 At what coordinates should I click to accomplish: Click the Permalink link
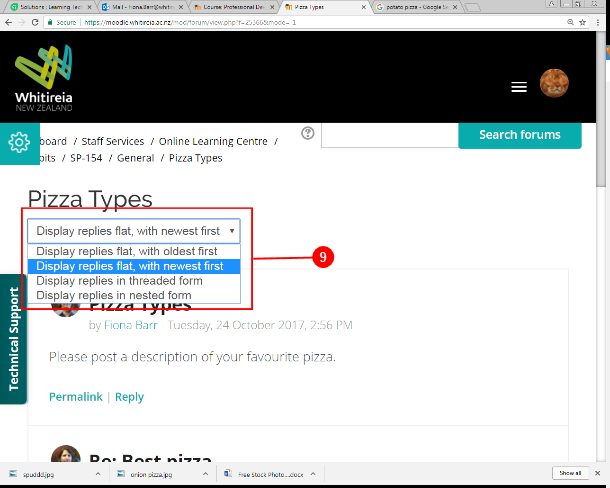point(75,397)
